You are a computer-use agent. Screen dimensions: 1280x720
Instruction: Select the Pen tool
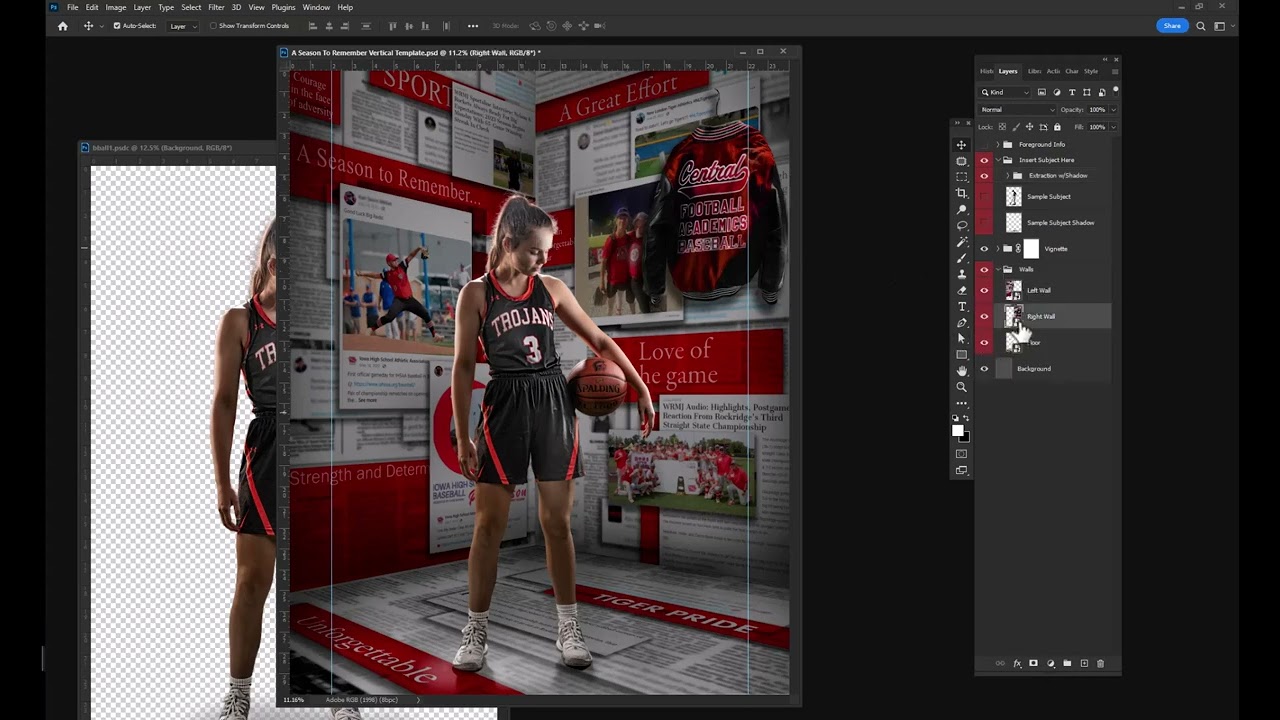tap(961, 322)
